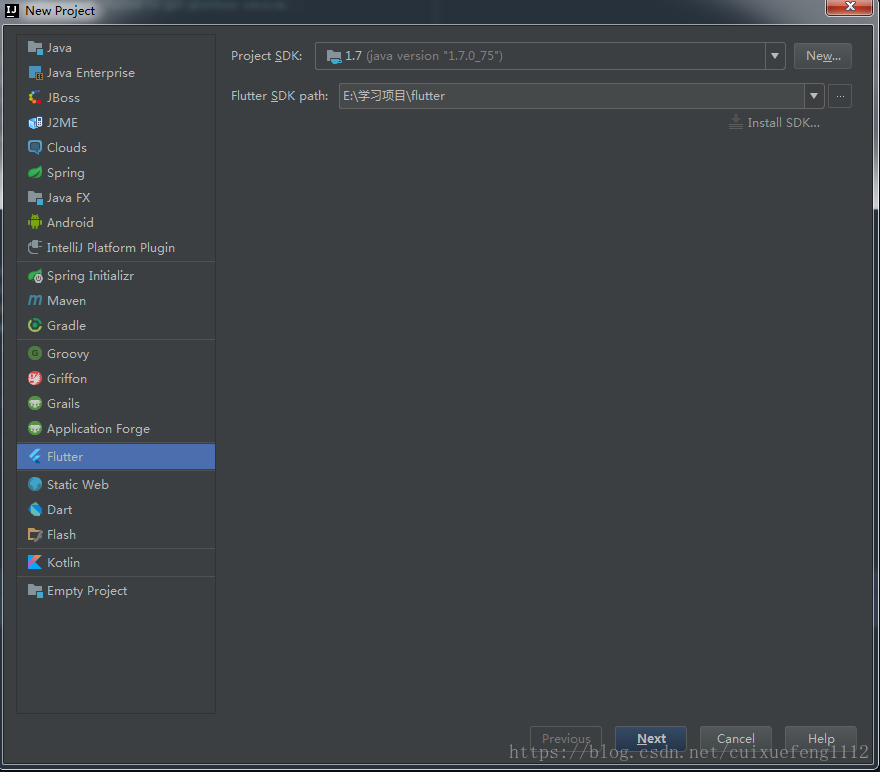Click the Application Forge icon
This screenshot has height=772, width=880.
[x=35, y=429]
